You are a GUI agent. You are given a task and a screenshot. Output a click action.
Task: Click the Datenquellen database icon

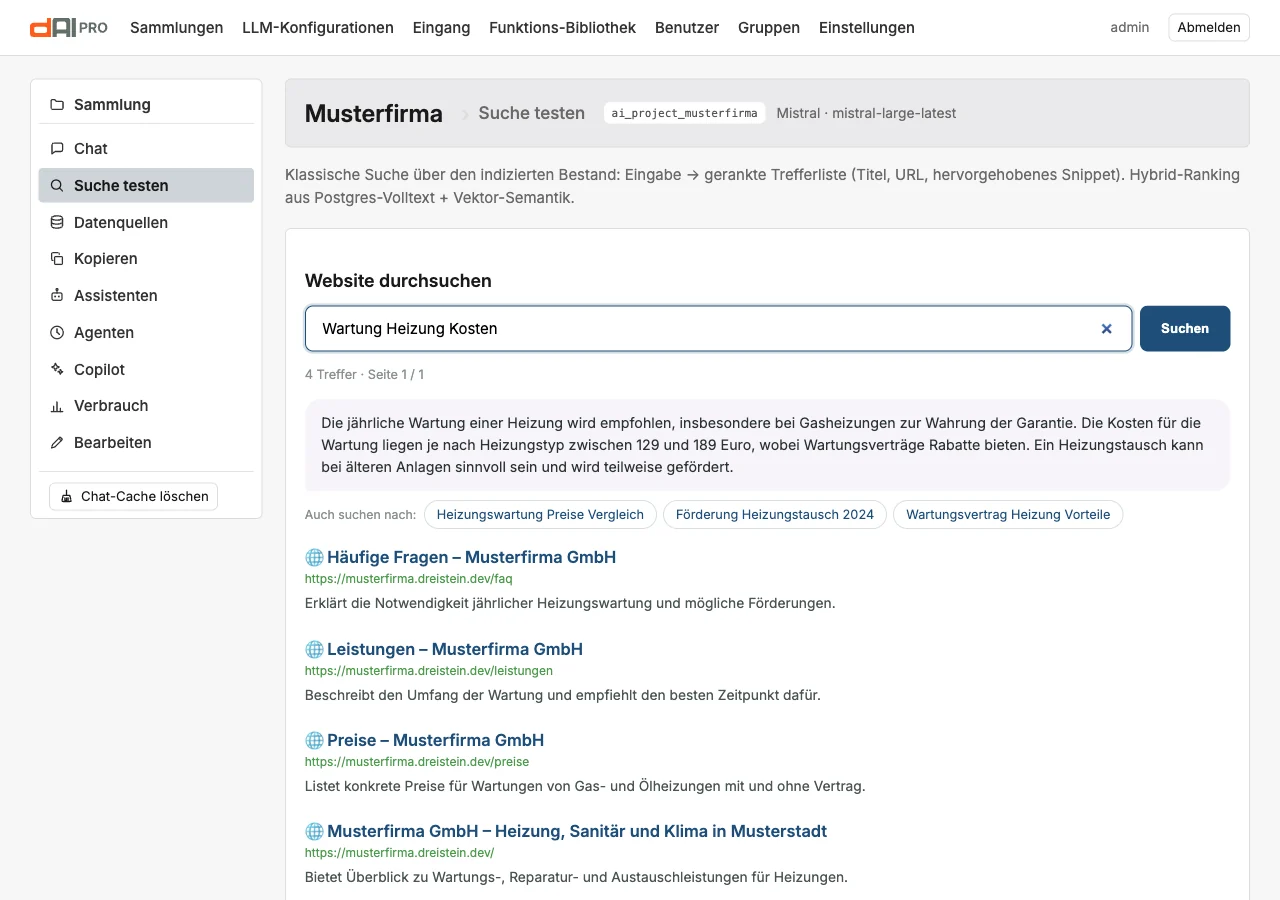57,223
